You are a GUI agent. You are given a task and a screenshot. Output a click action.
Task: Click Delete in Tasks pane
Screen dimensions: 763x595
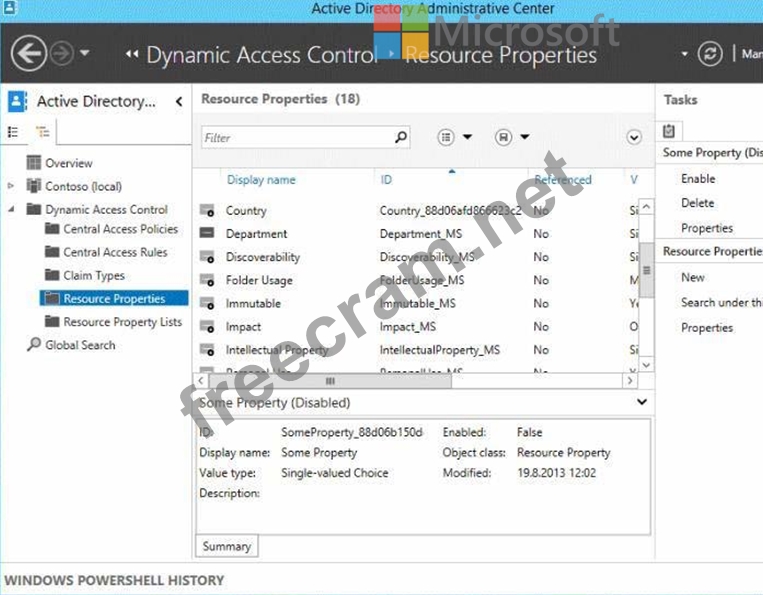click(698, 203)
